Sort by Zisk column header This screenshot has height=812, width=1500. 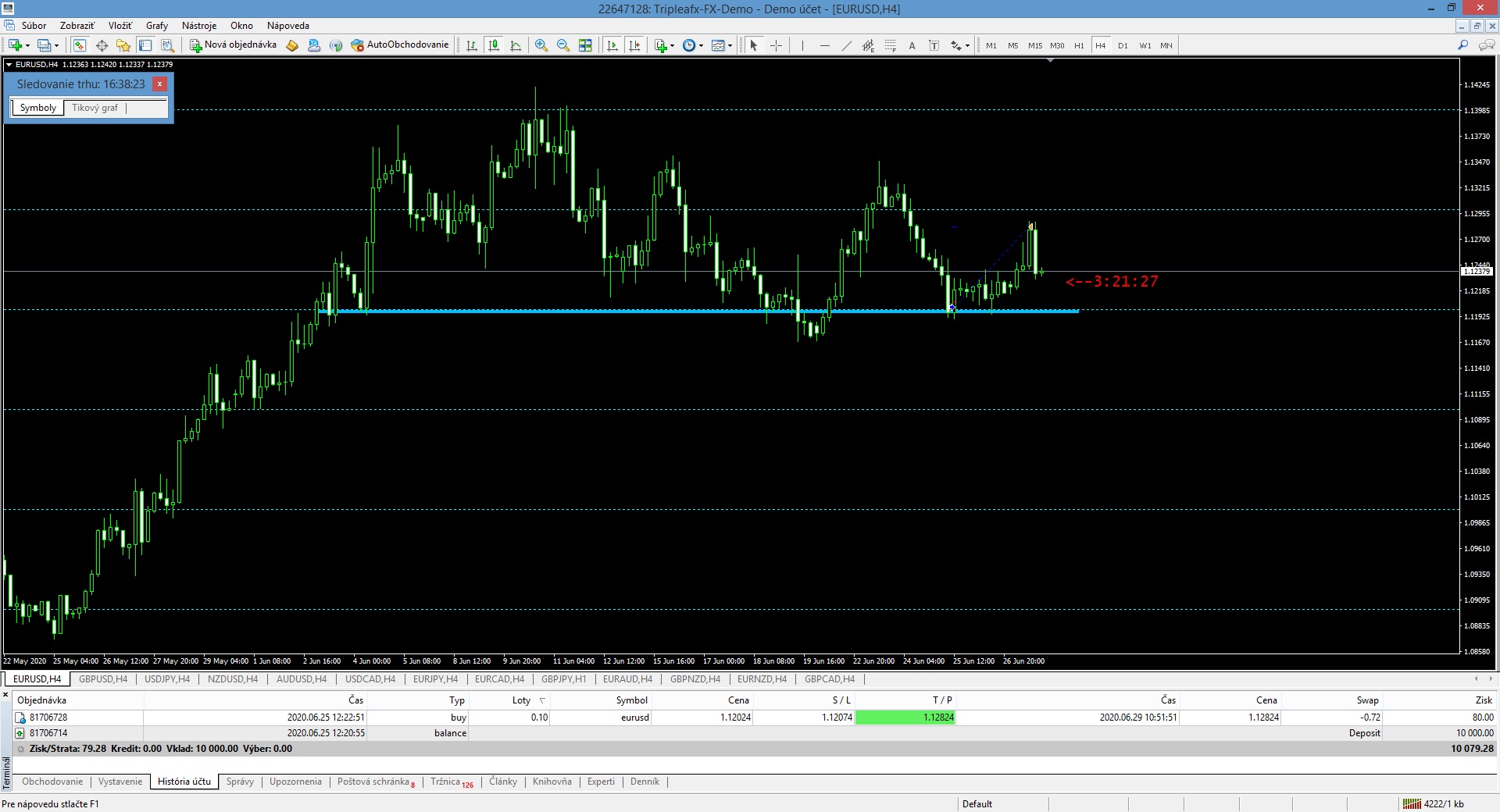tap(1483, 700)
